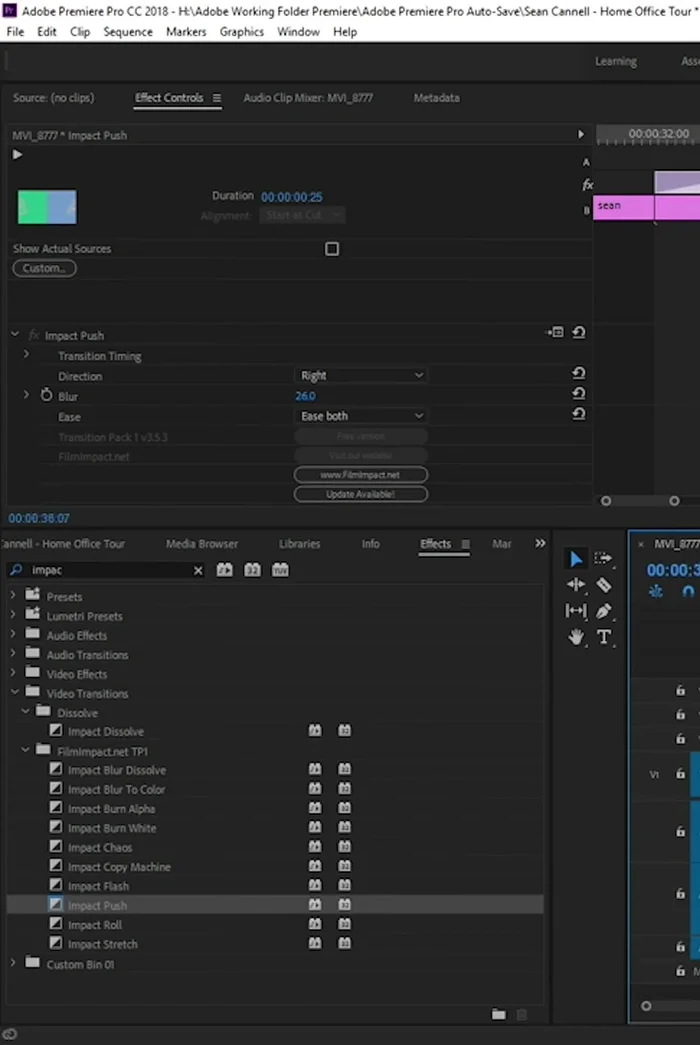
Task: Expand the Audio Transitions folder
Action: click(x=14, y=655)
